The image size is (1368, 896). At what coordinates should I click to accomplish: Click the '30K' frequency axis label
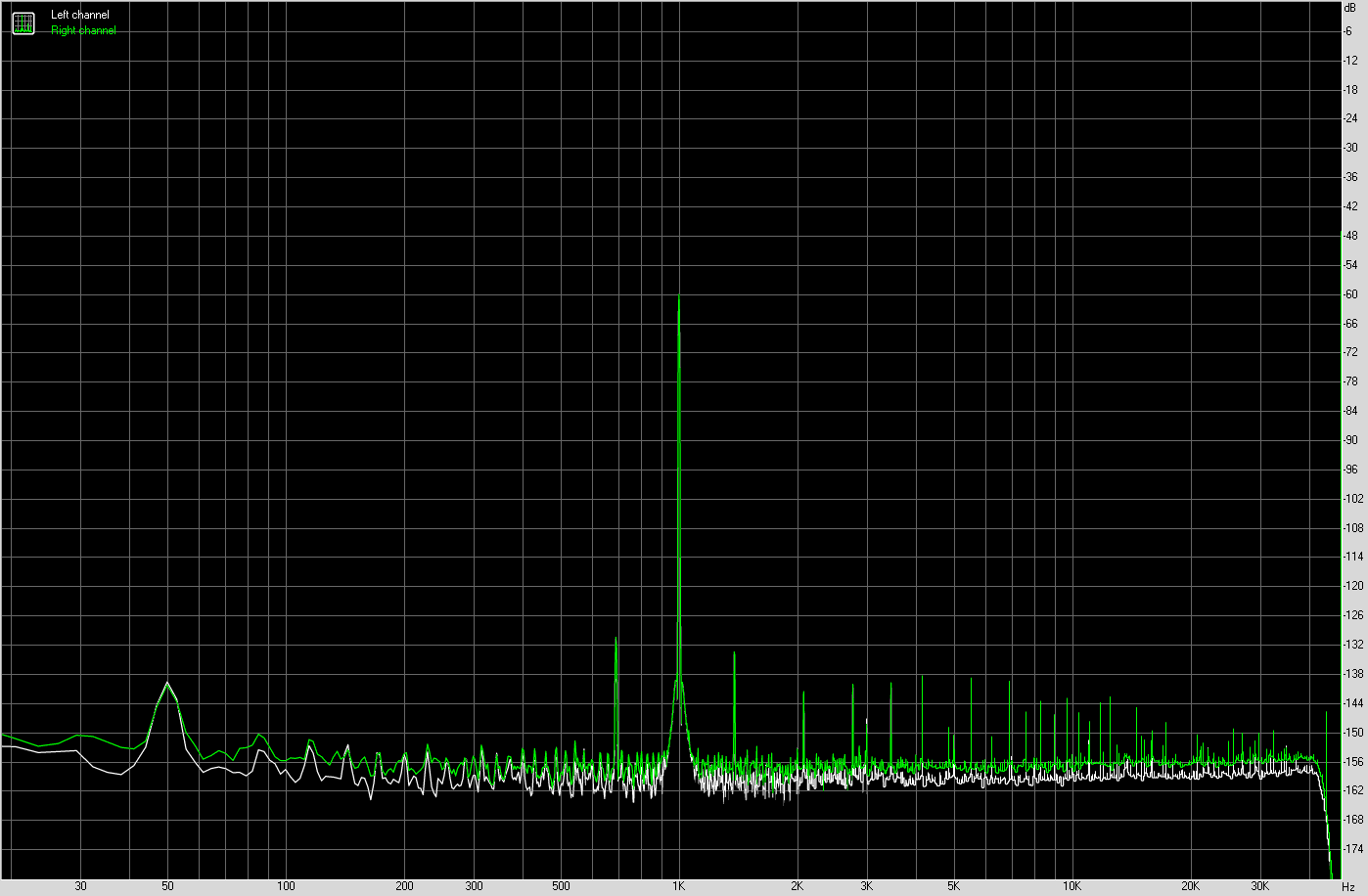coord(1259,887)
